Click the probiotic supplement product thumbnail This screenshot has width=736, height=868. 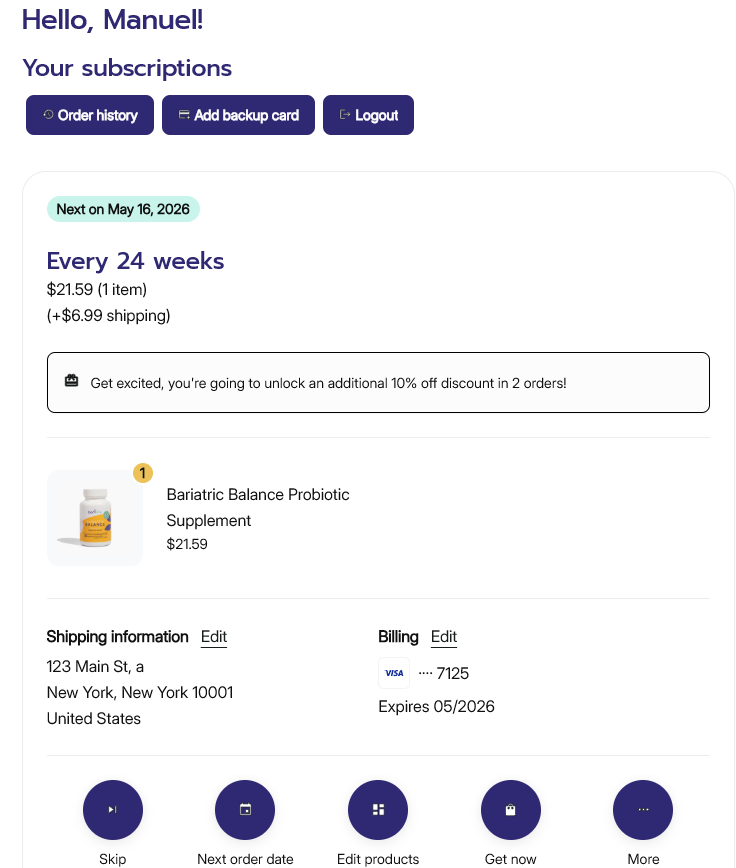(x=95, y=518)
